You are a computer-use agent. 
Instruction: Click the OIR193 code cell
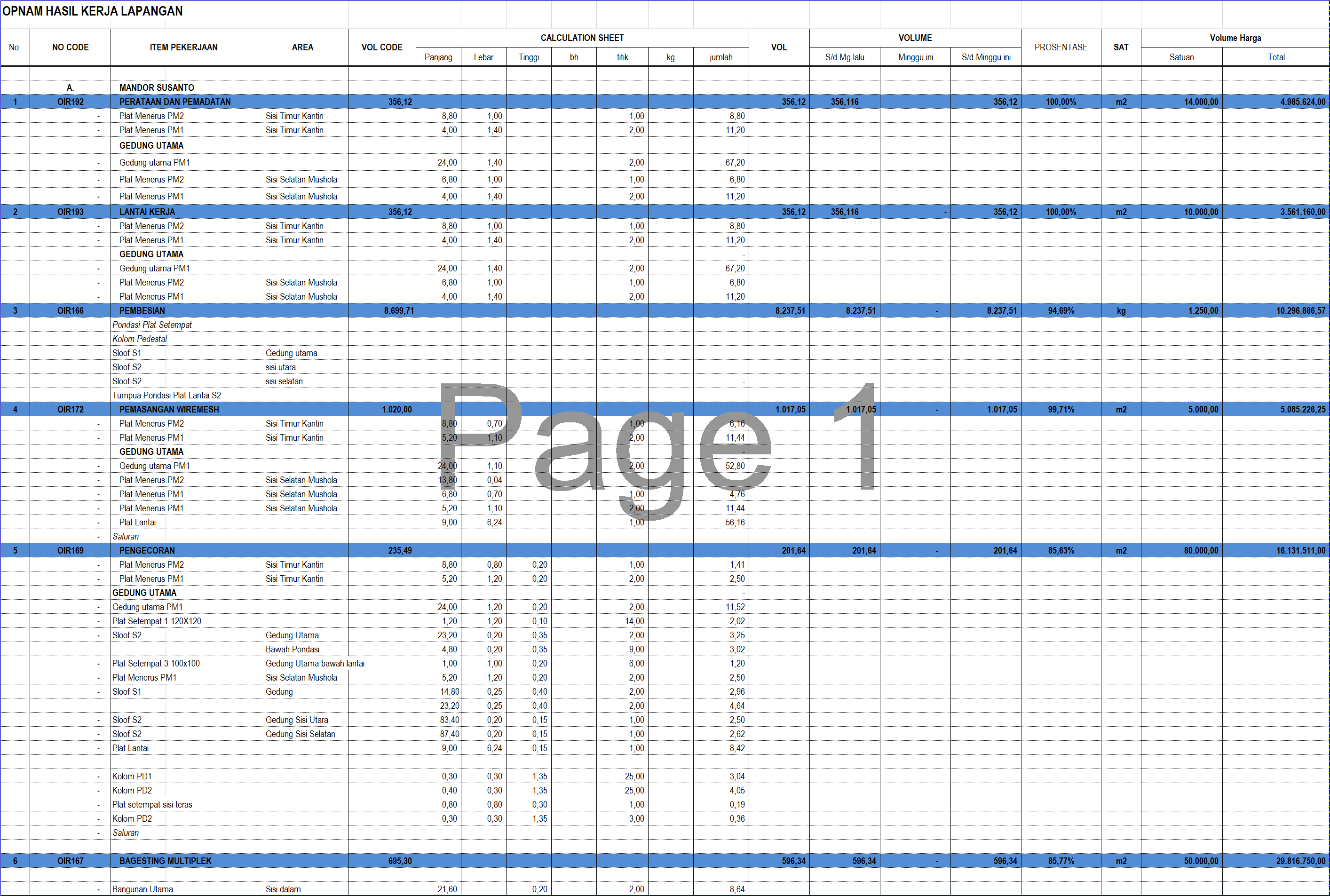70,212
